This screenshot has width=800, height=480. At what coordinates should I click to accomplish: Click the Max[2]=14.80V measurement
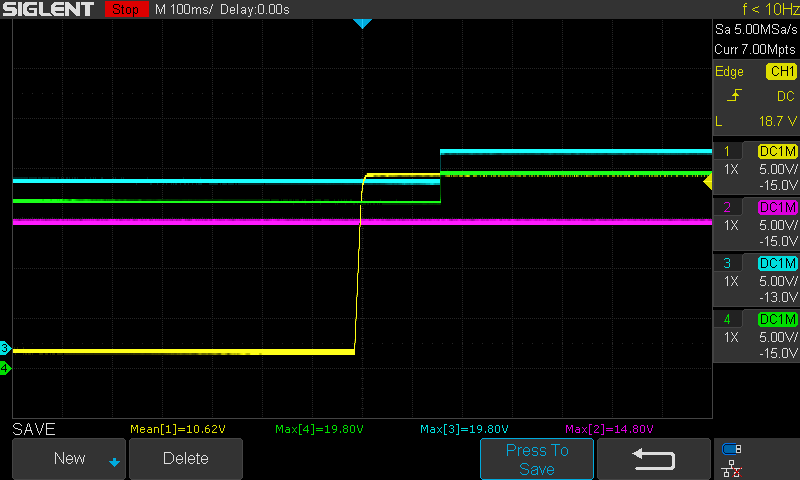point(609,429)
